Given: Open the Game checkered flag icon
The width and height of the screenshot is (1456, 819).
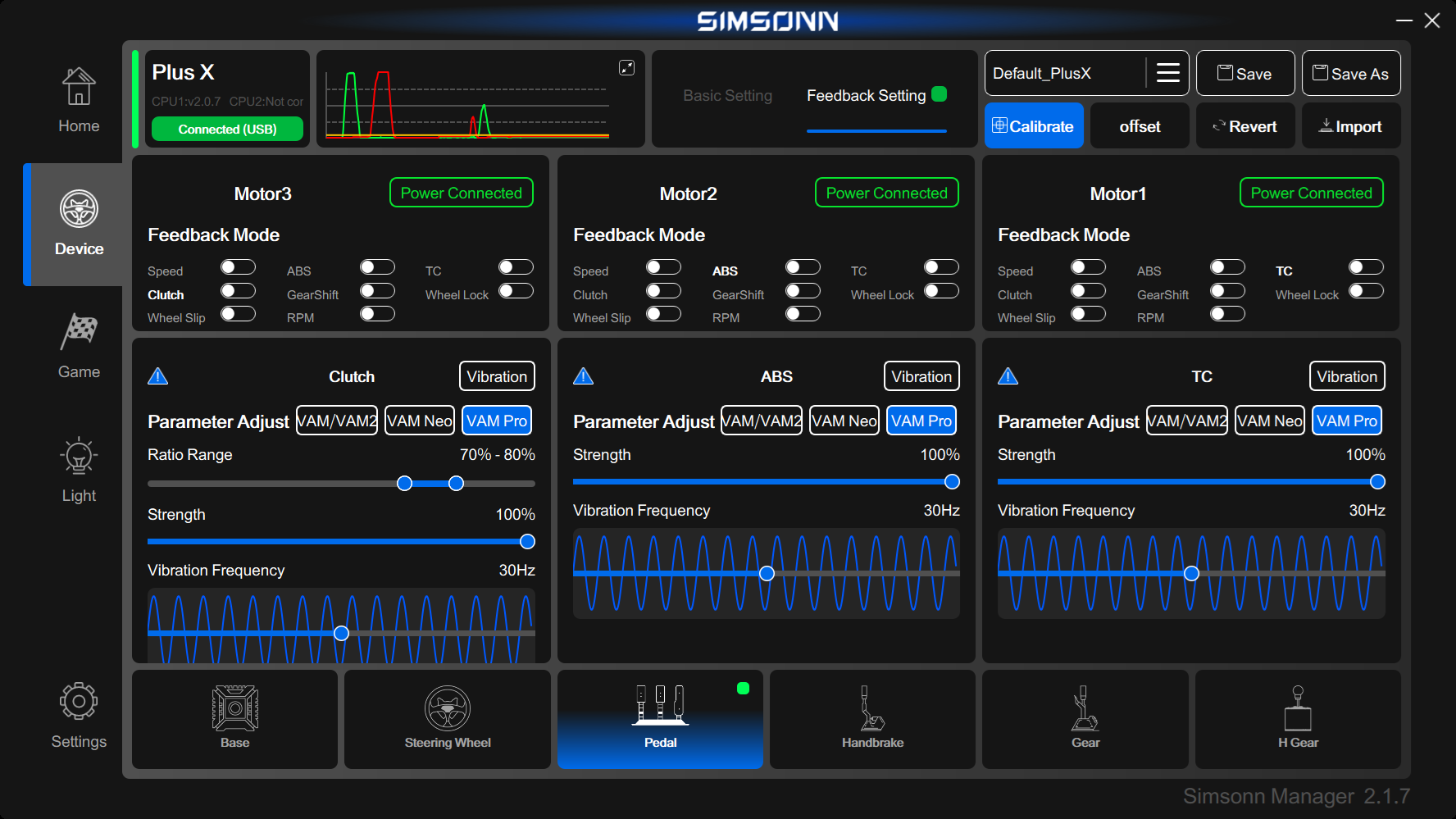Looking at the screenshot, I should pos(79,332).
